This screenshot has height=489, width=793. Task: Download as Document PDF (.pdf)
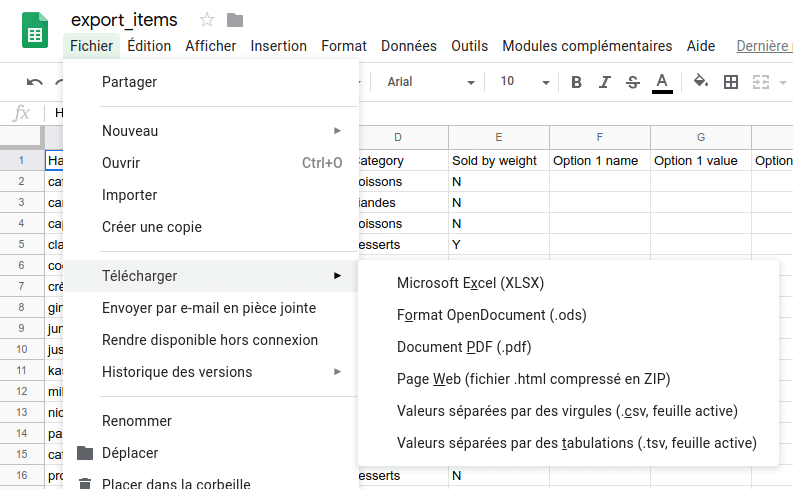(568, 347)
